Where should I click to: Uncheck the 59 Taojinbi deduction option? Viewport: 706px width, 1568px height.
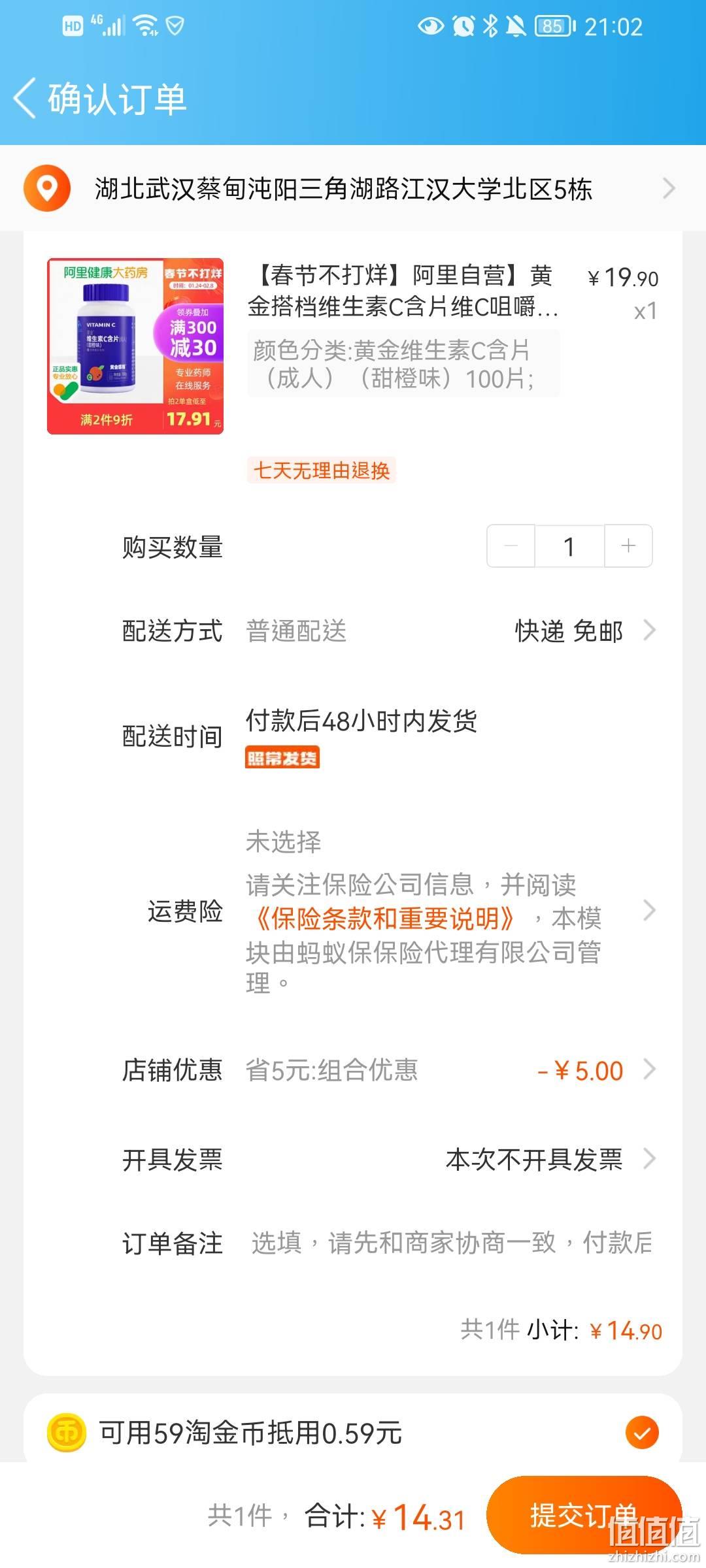[642, 1433]
